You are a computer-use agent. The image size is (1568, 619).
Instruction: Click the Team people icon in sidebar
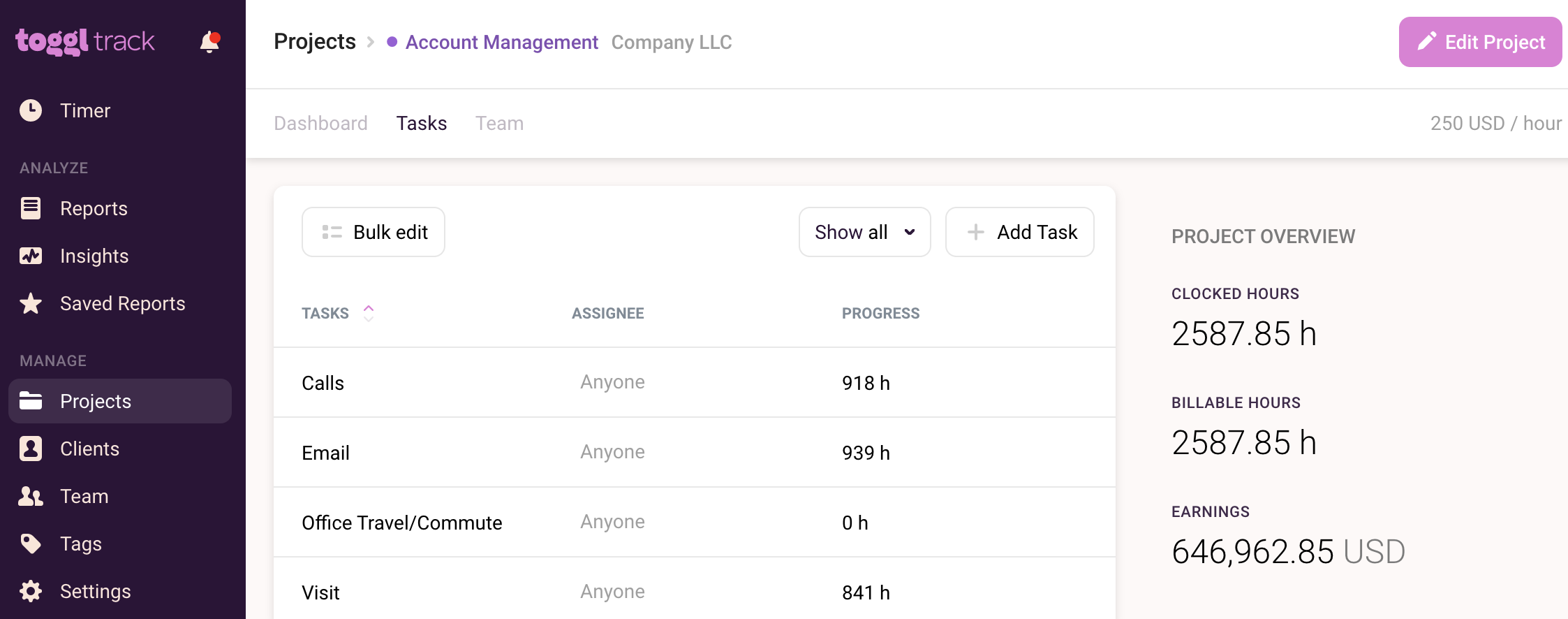click(x=31, y=496)
